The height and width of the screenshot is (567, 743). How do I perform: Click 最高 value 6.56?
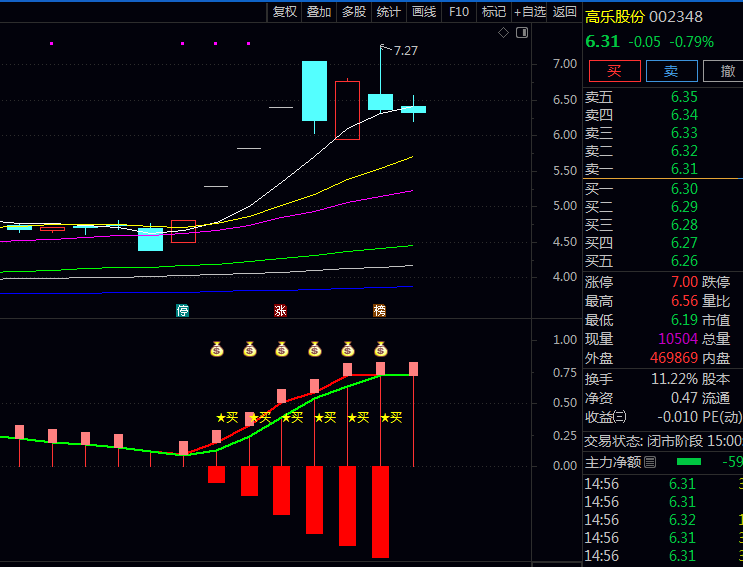point(684,301)
